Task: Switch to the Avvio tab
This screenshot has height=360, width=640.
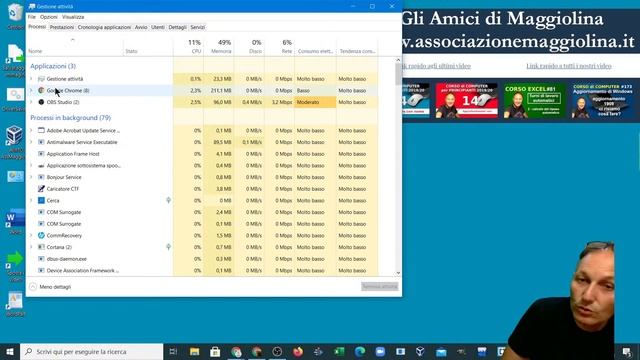Action: coord(141,27)
